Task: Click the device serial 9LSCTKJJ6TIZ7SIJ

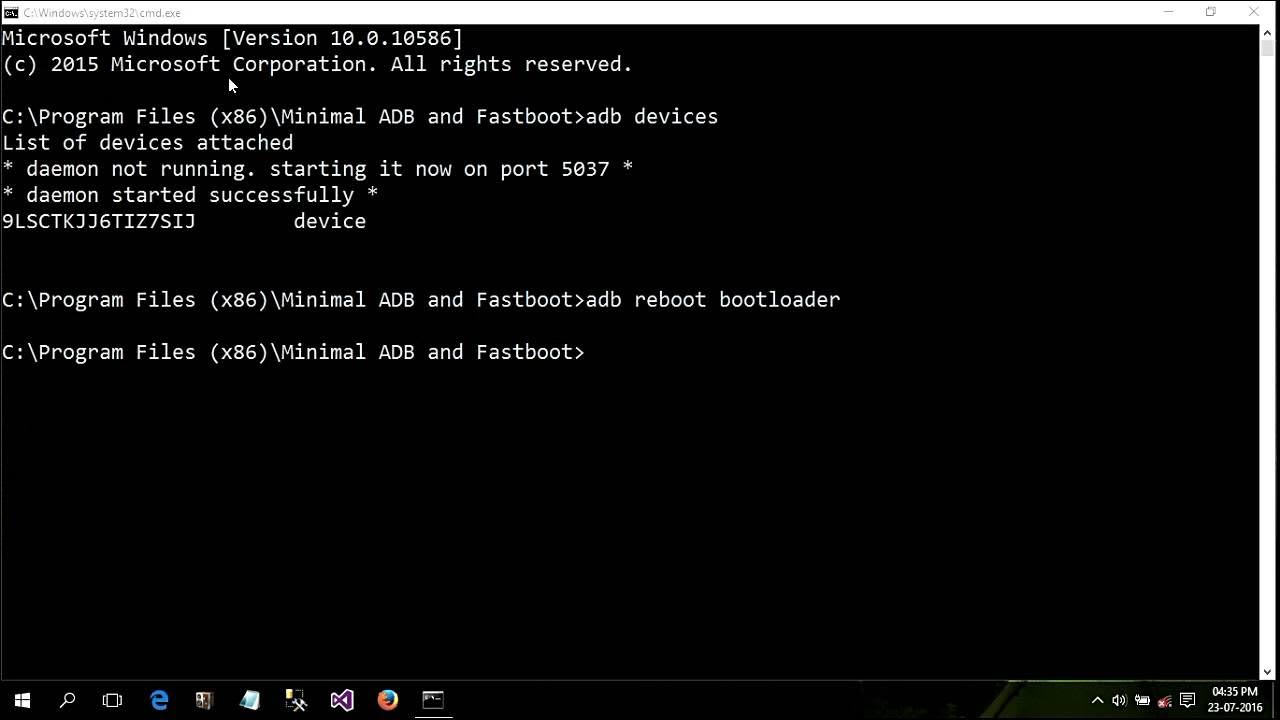Action: coord(99,221)
